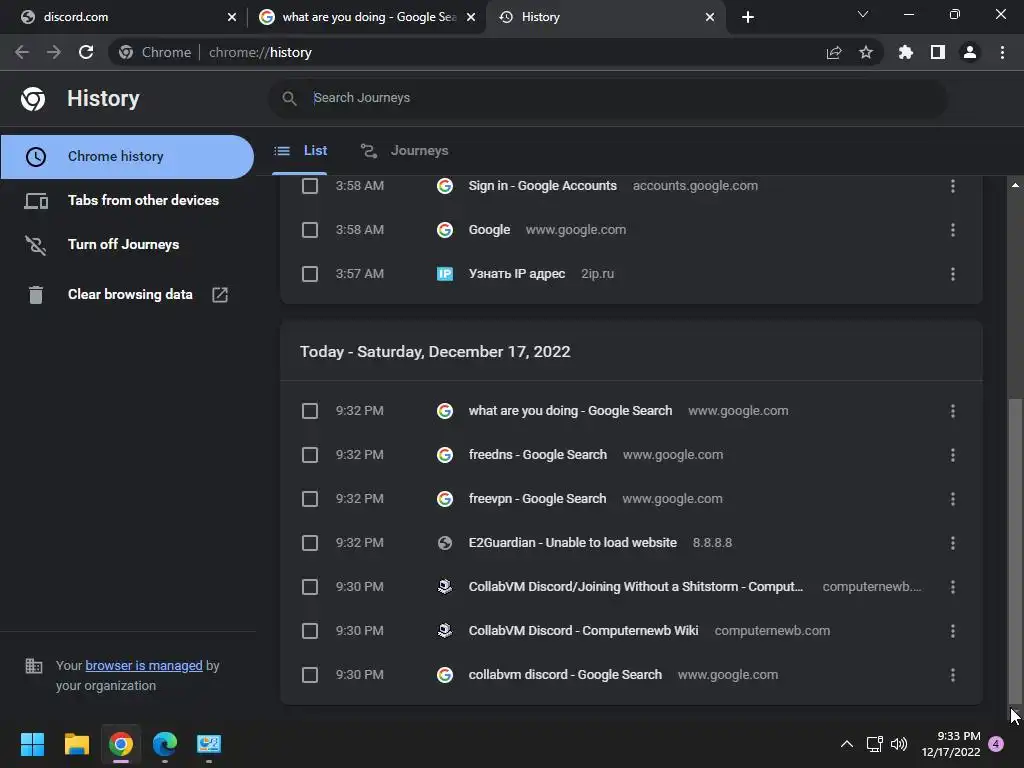Open CollabVM Discord - Computernewb Wiki history link
This screenshot has height=768, width=1024.
[583, 631]
